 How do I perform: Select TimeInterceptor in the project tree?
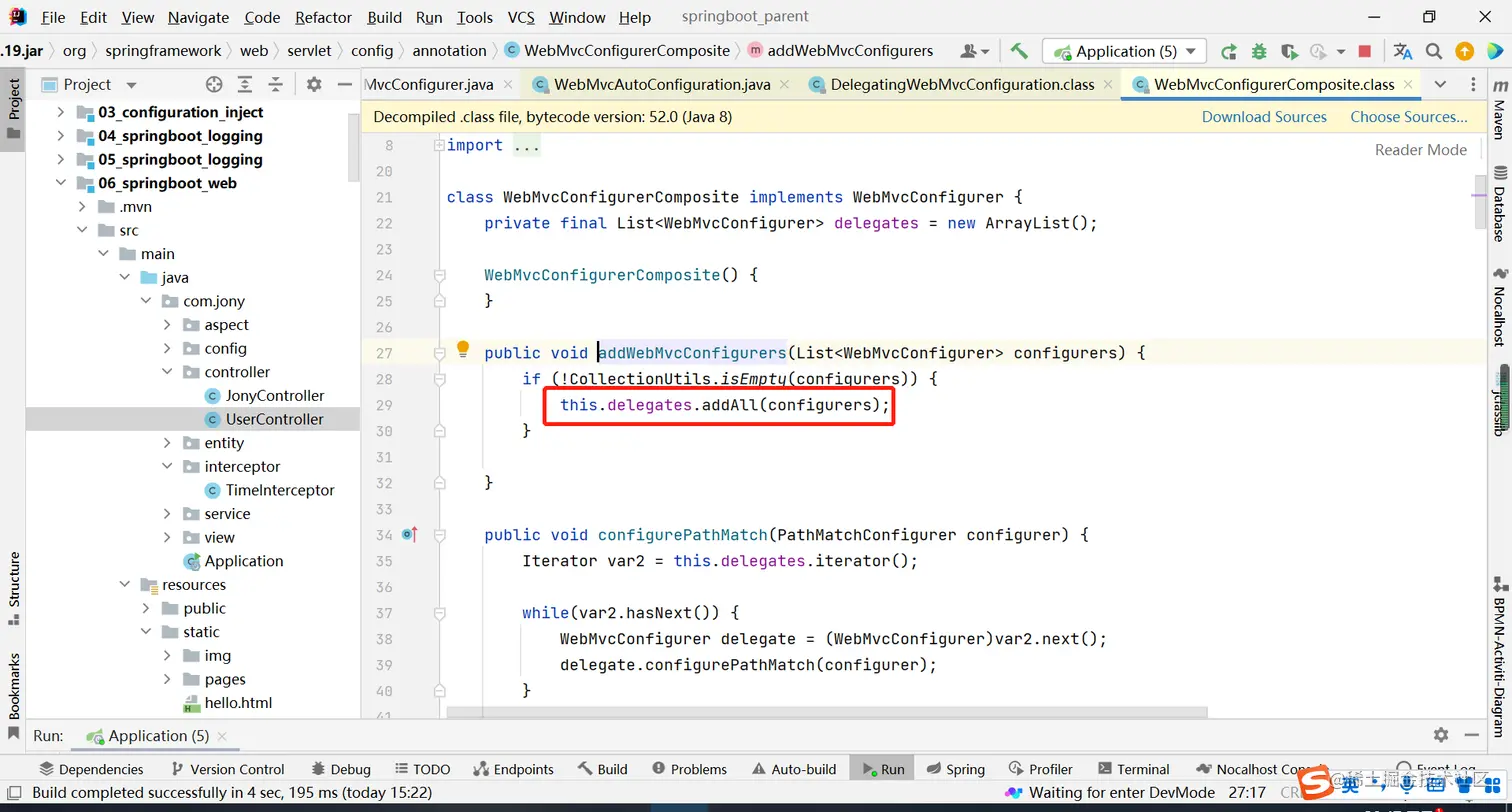(x=280, y=490)
